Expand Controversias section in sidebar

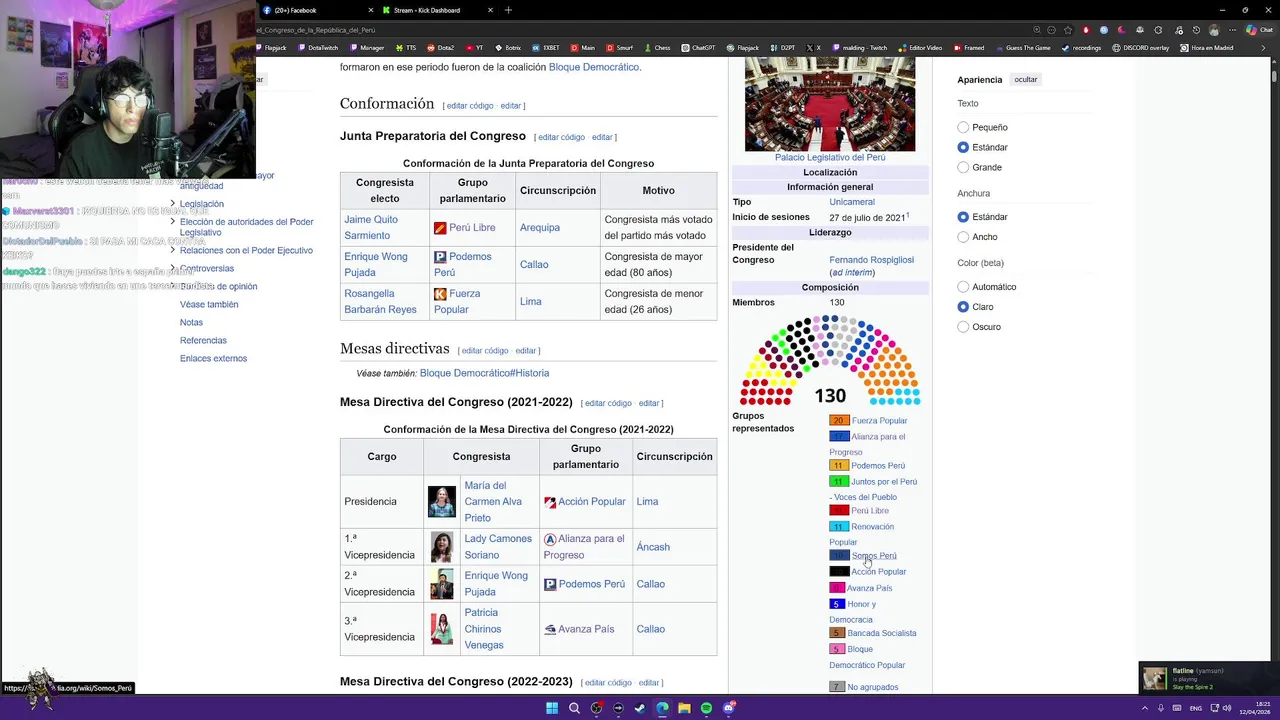point(172,268)
